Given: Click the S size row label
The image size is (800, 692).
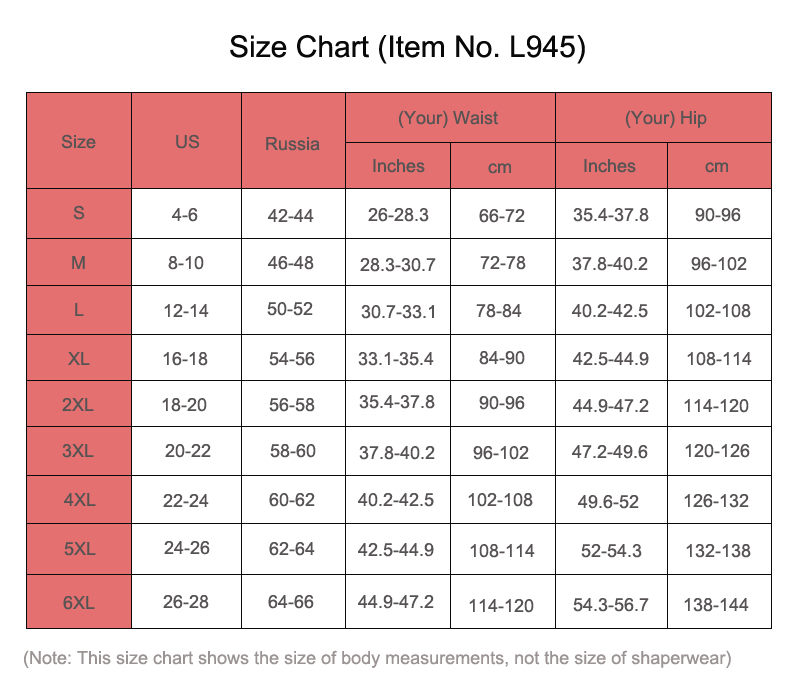Looking at the screenshot, I should click(x=78, y=213).
